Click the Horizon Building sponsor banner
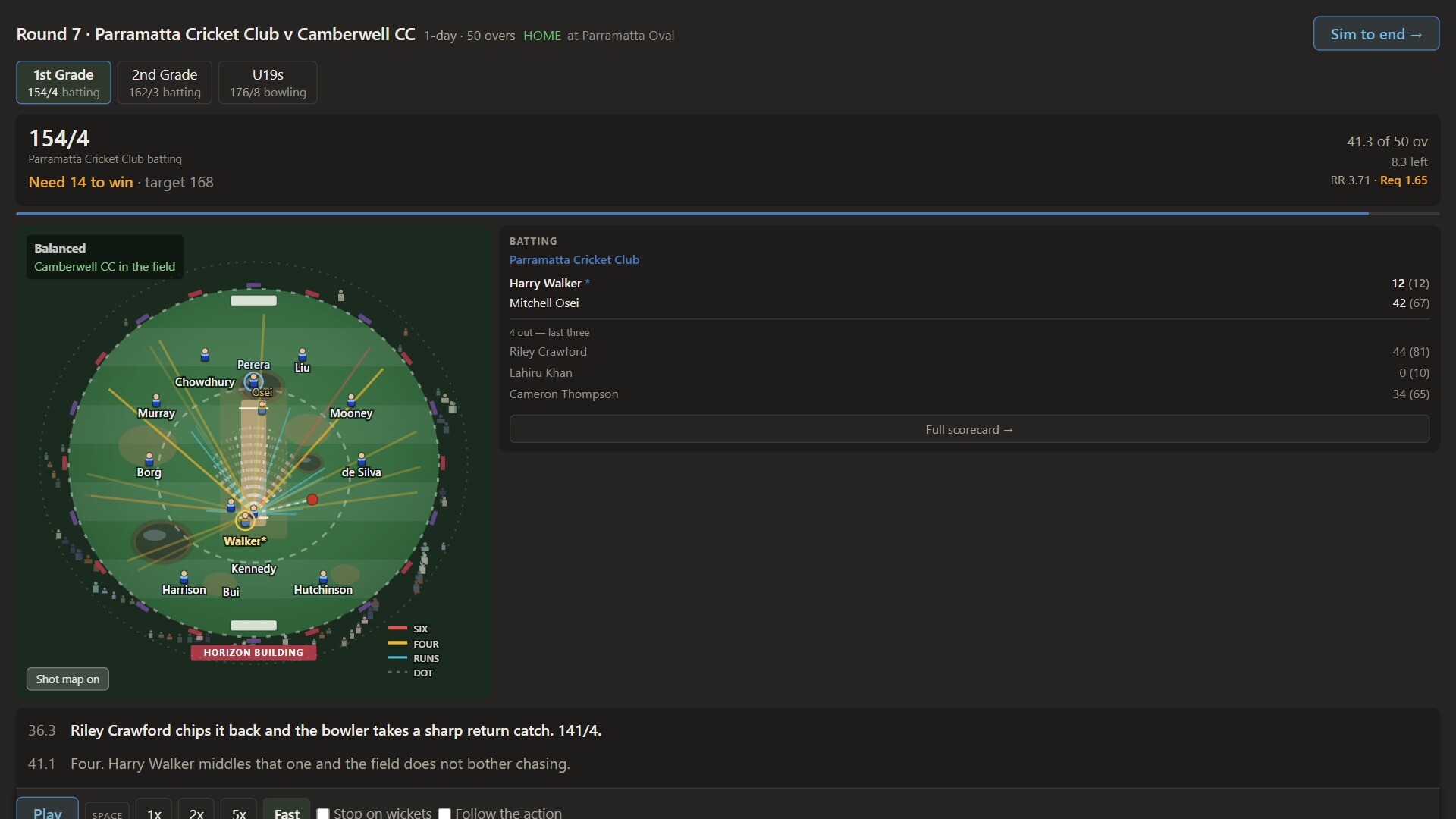 (253, 652)
